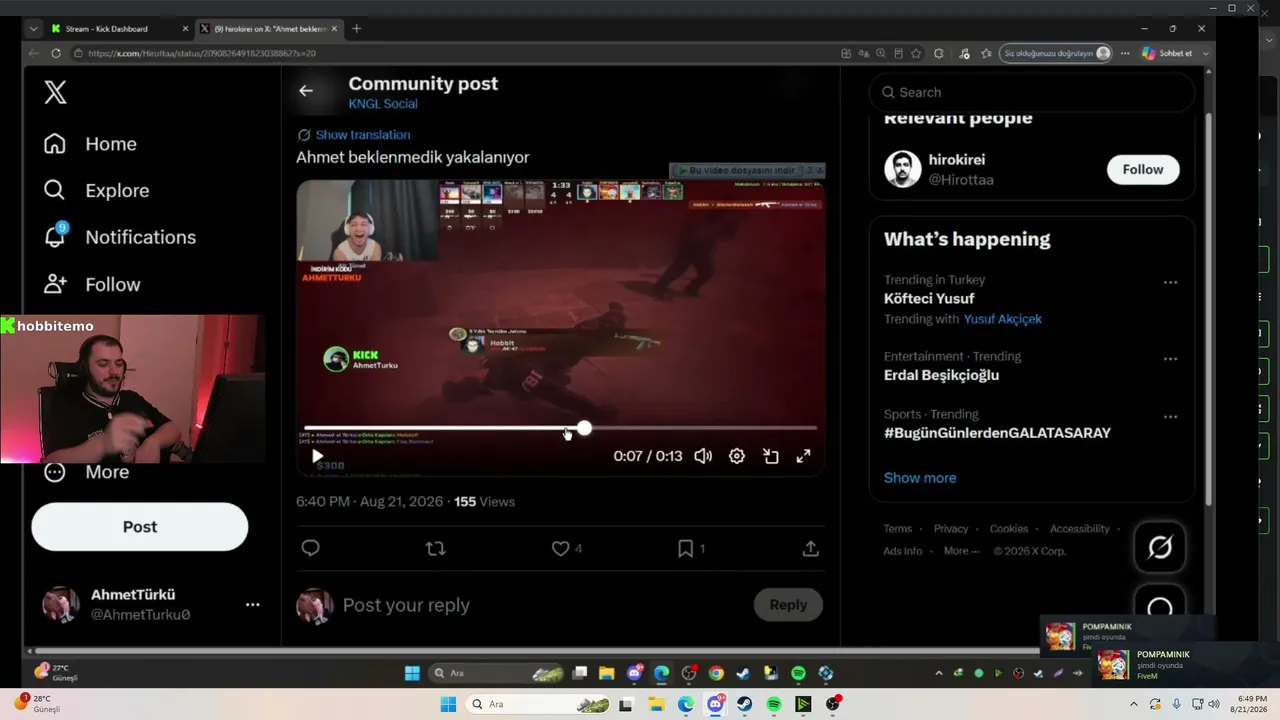The image size is (1280, 720).
Task: Open the Notifications bell icon
Action: (x=55, y=237)
